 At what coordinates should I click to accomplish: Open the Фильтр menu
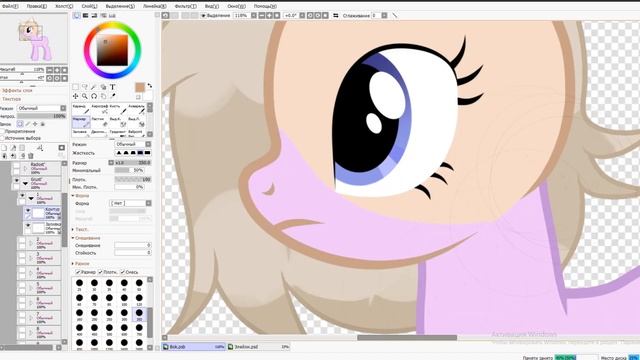click(x=185, y=6)
